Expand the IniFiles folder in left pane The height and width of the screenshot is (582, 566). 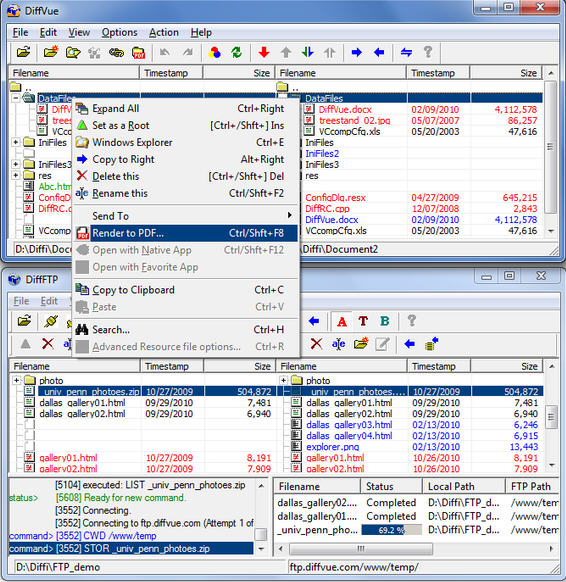[x=16, y=142]
